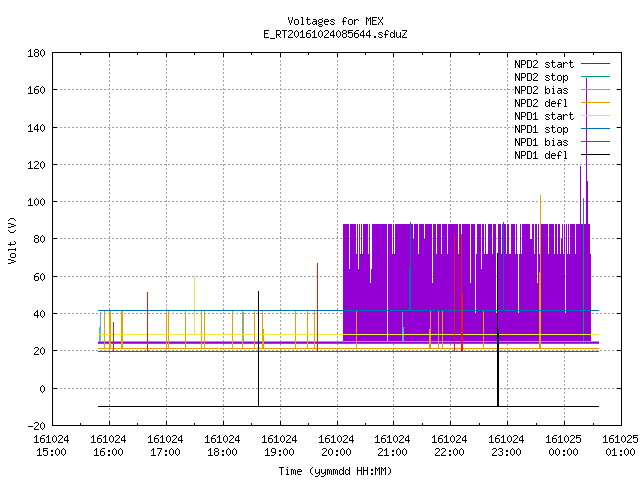
Task: Click the purple line sample beside NPD2 start
Action: (595, 64)
